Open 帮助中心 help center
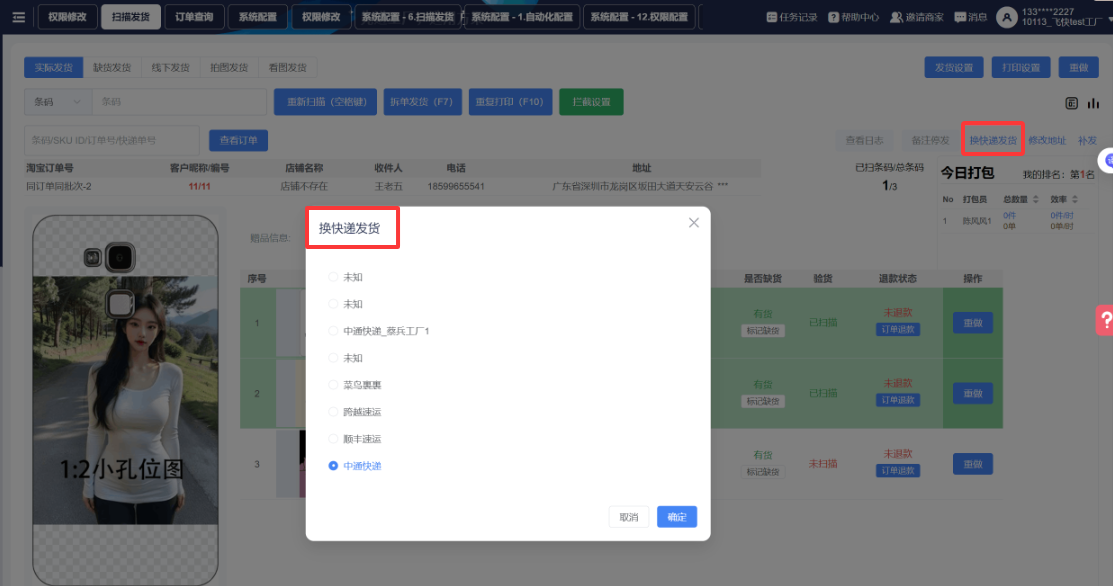The height and width of the screenshot is (586, 1113). click(853, 17)
